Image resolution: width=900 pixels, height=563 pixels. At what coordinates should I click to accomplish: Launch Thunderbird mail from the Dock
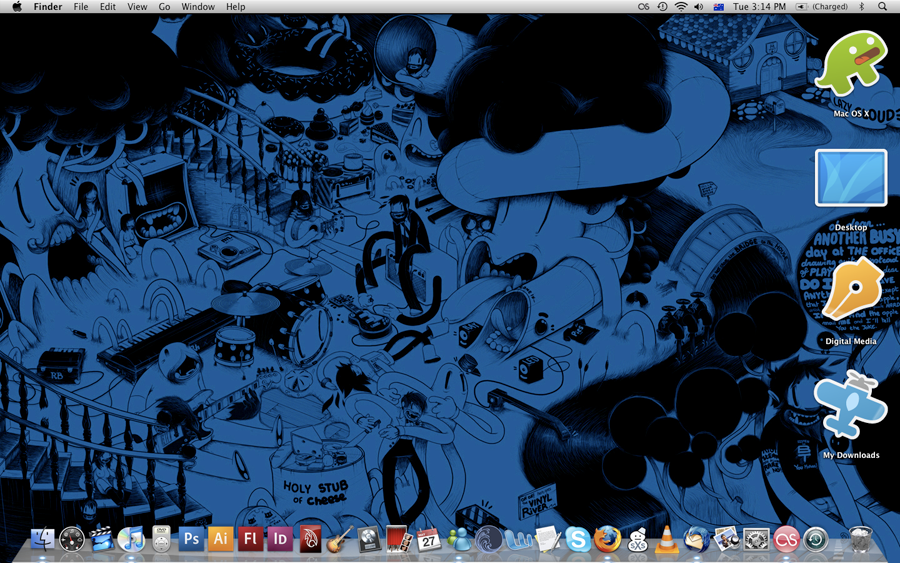(696, 539)
